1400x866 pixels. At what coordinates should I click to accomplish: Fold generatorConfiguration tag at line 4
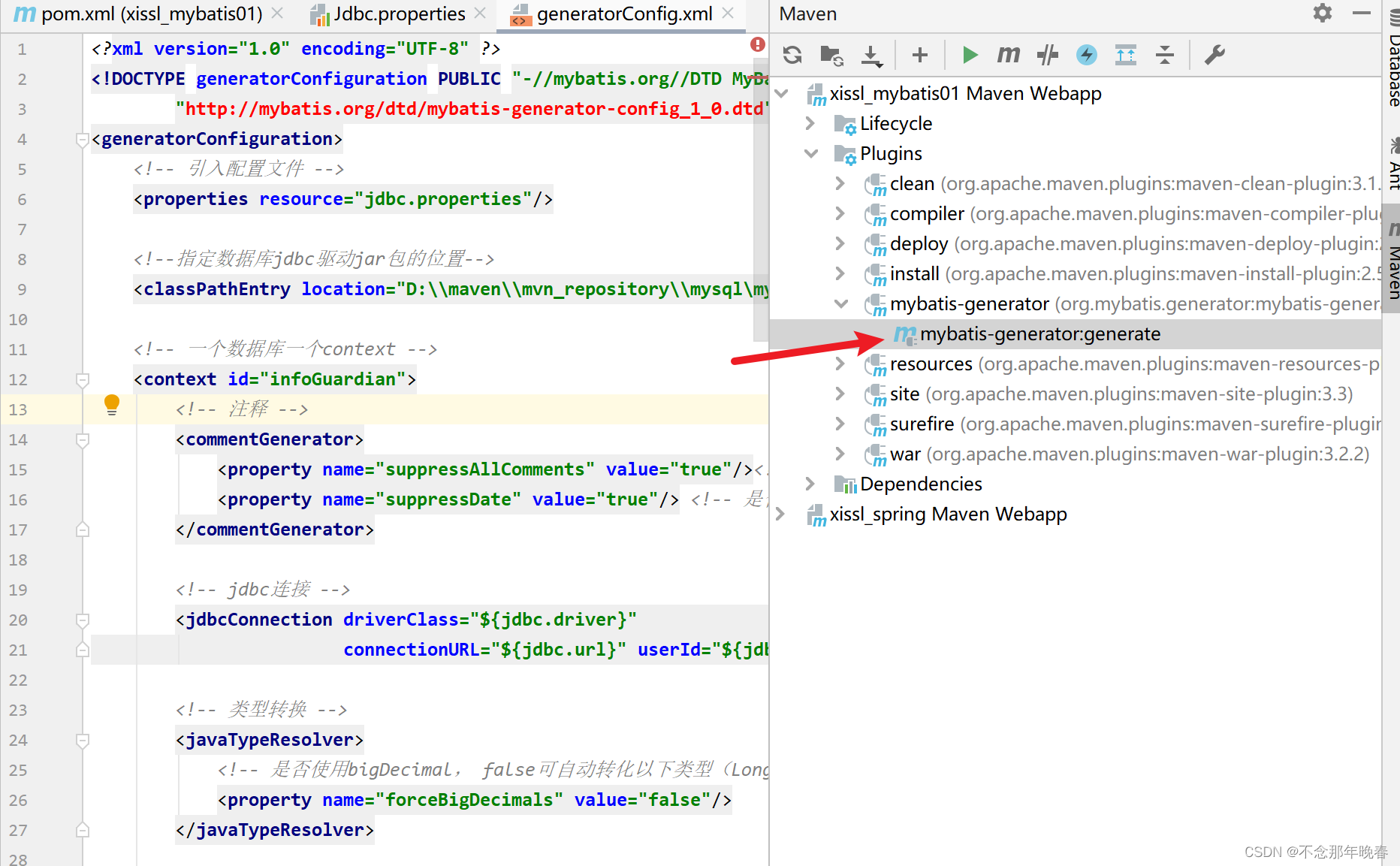(x=83, y=139)
